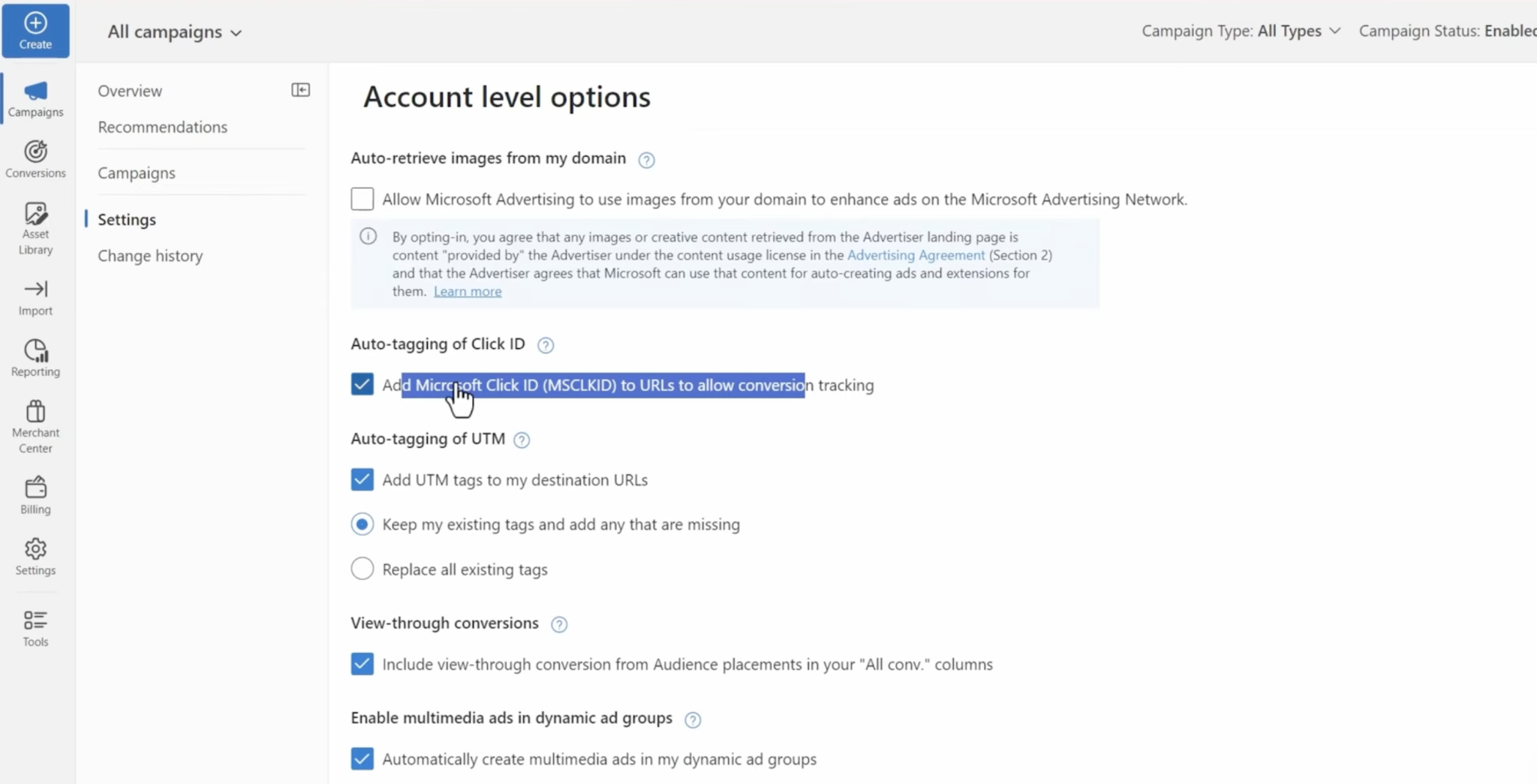Click the Auto-tagging of Click ID label
This screenshot has width=1537, height=784.
click(x=438, y=344)
